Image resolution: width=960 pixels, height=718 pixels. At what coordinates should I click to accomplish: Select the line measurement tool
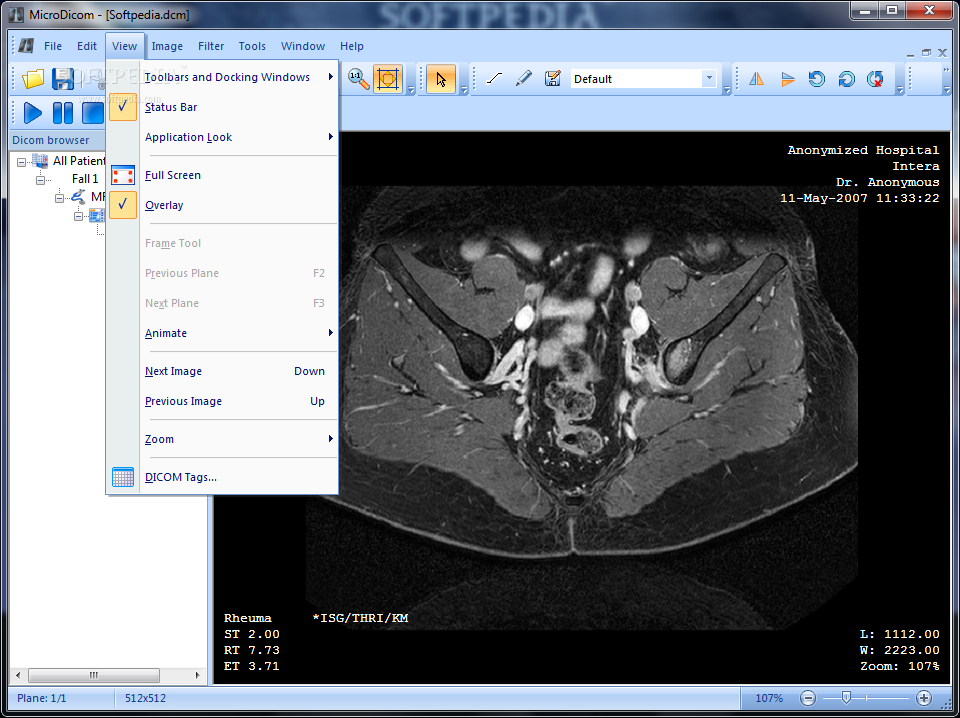coord(494,79)
